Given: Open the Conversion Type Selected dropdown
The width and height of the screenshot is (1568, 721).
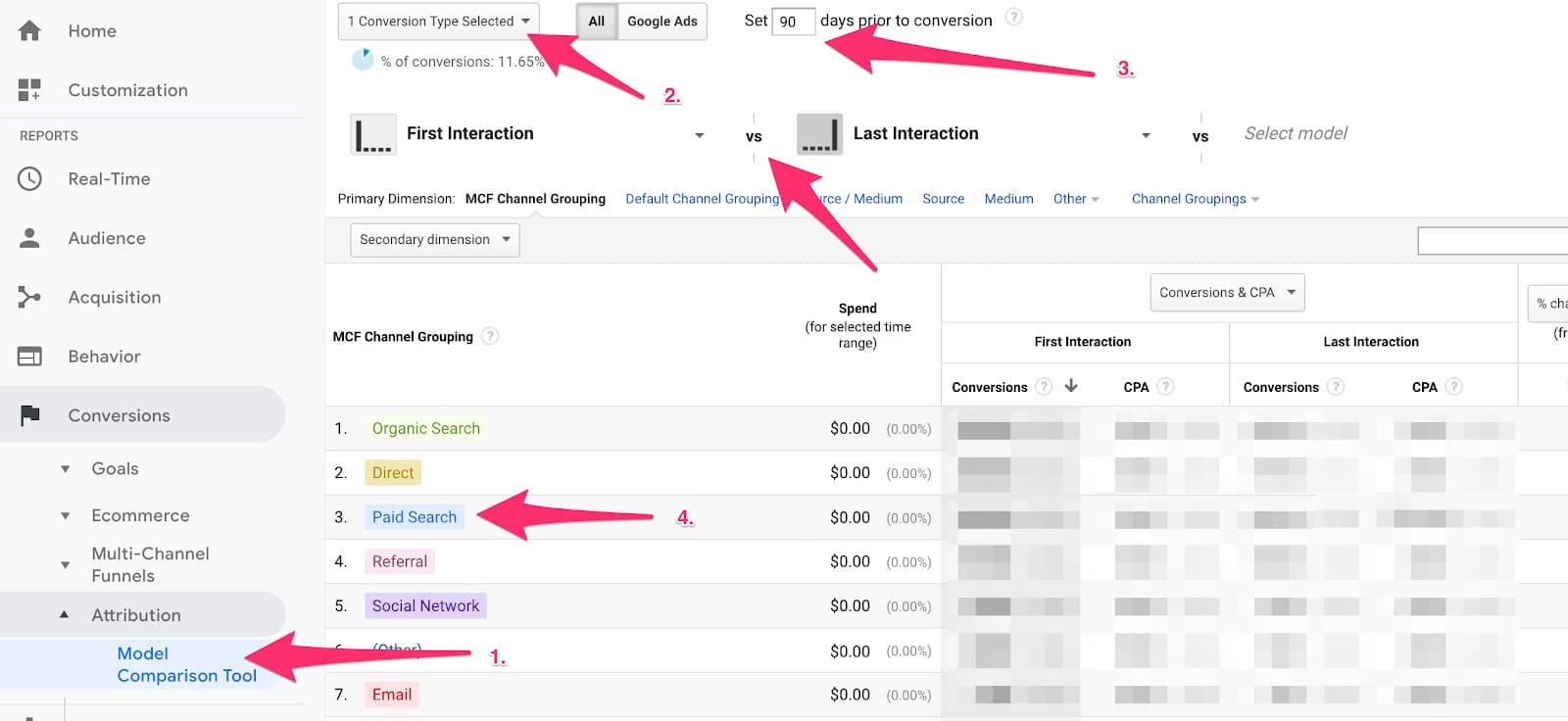Looking at the screenshot, I should [438, 22].
